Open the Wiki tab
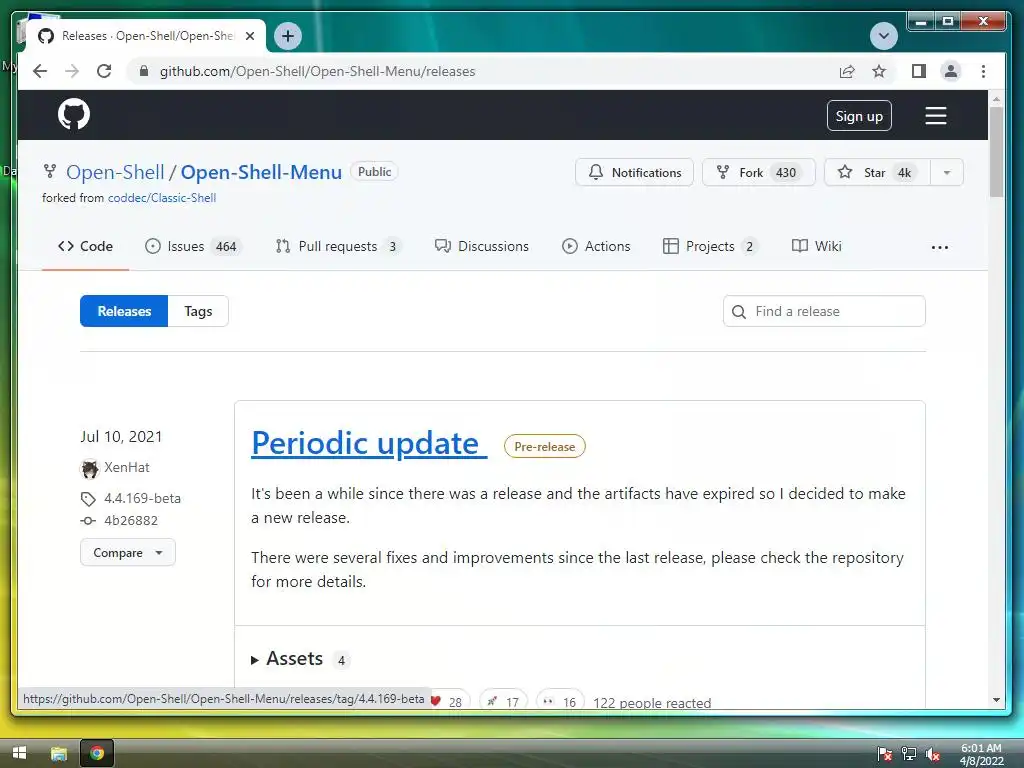This screenshot has width=1024, height=768. (x=816, y=246)
